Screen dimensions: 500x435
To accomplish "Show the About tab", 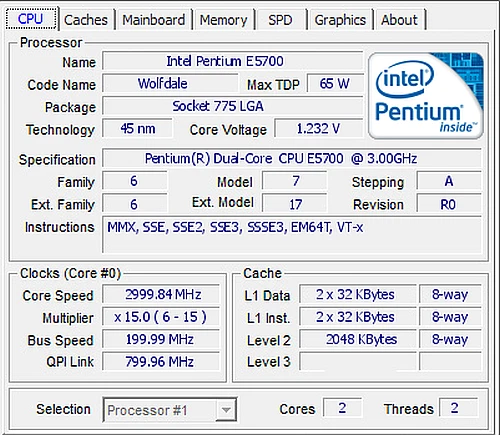I will pos(399,20).
